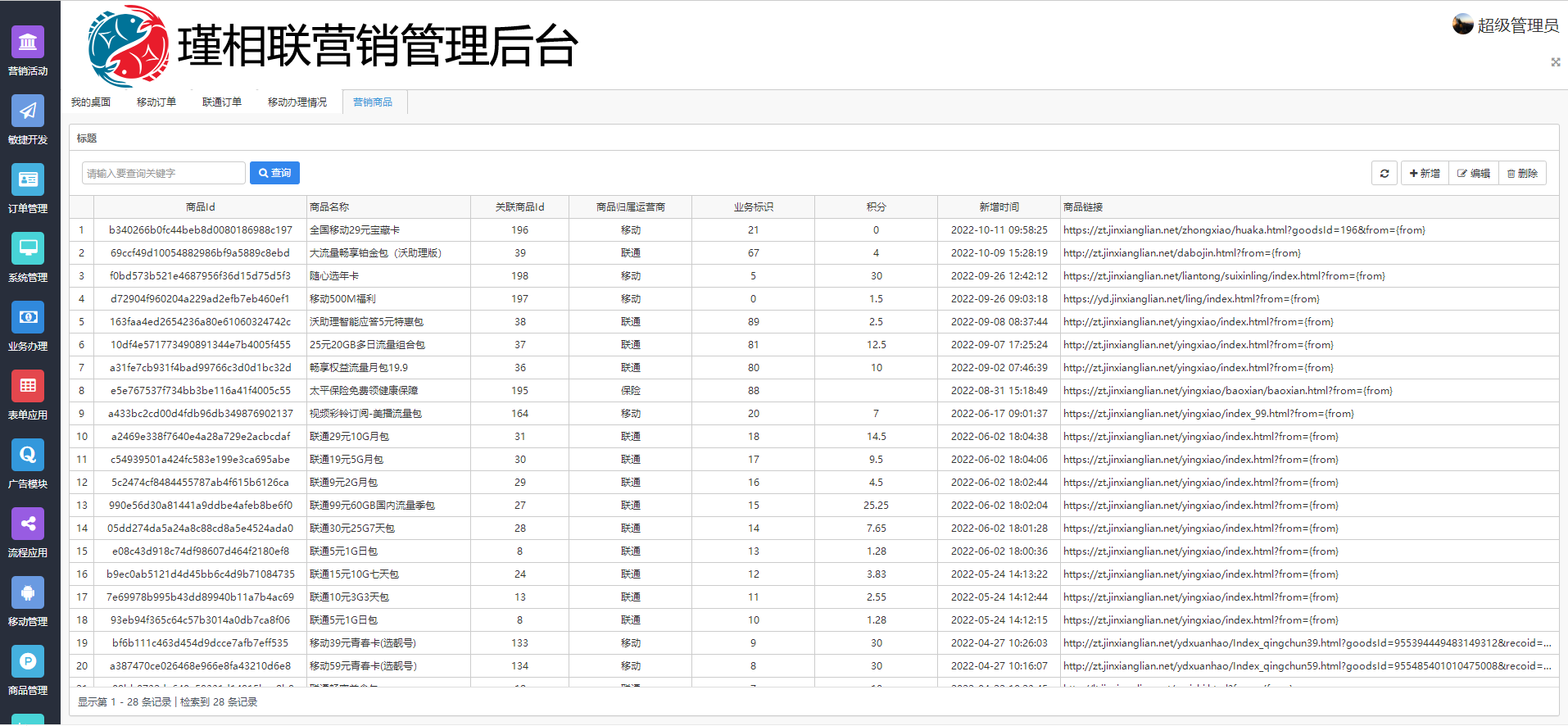
Task: Open the 营销活动 sidebar icon
Action: coord(28,42)
